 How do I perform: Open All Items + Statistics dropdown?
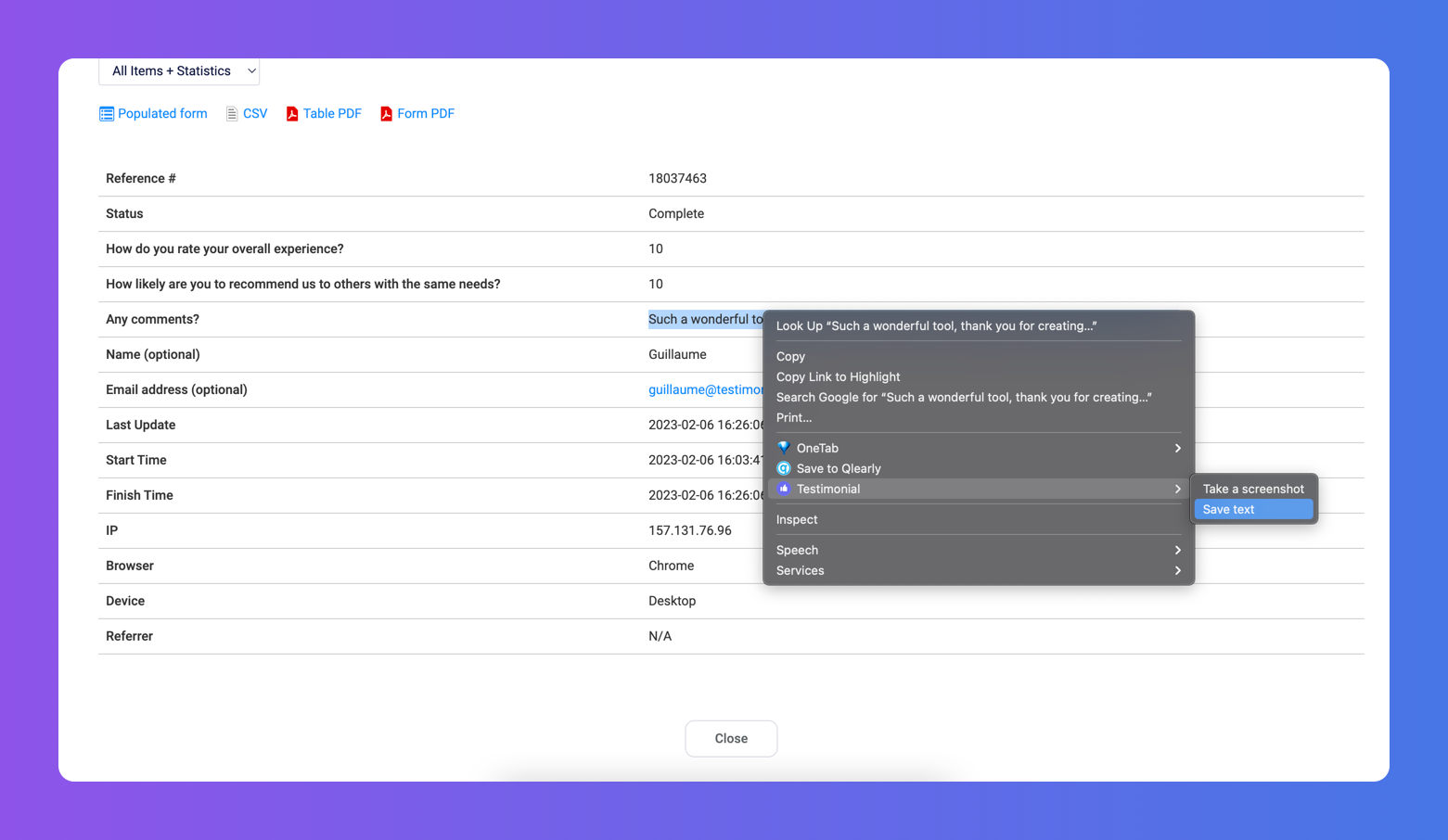click(179, 71)
